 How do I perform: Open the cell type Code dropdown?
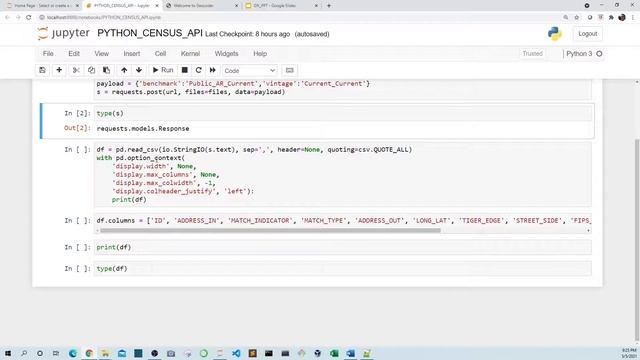point(249,71)
